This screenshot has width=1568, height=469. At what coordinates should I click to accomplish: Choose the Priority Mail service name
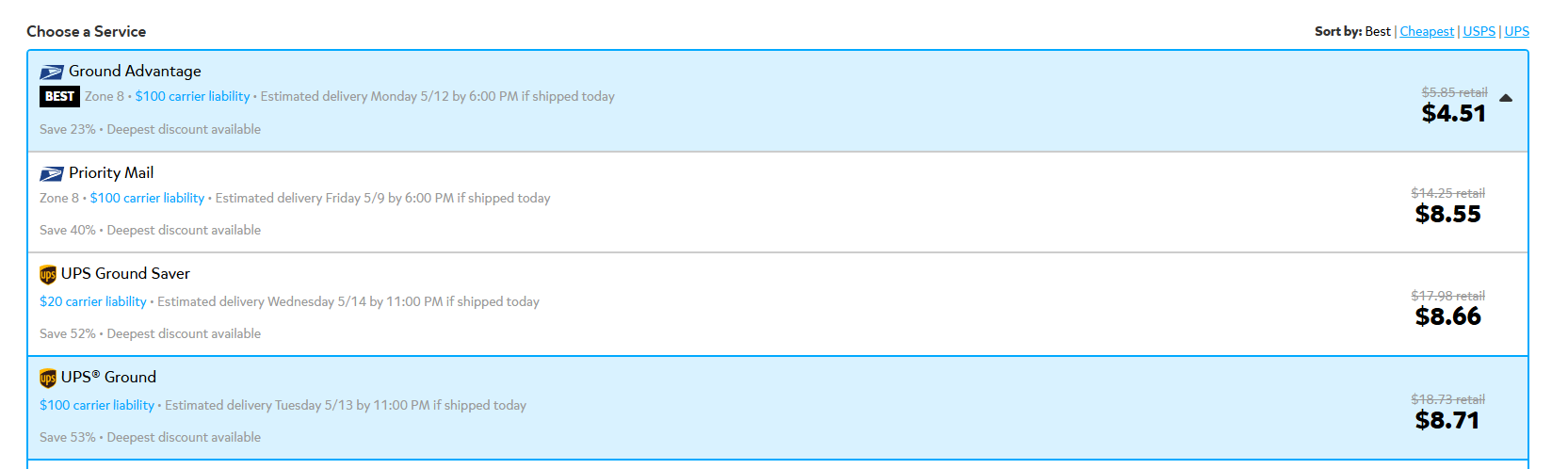[111, 173]
